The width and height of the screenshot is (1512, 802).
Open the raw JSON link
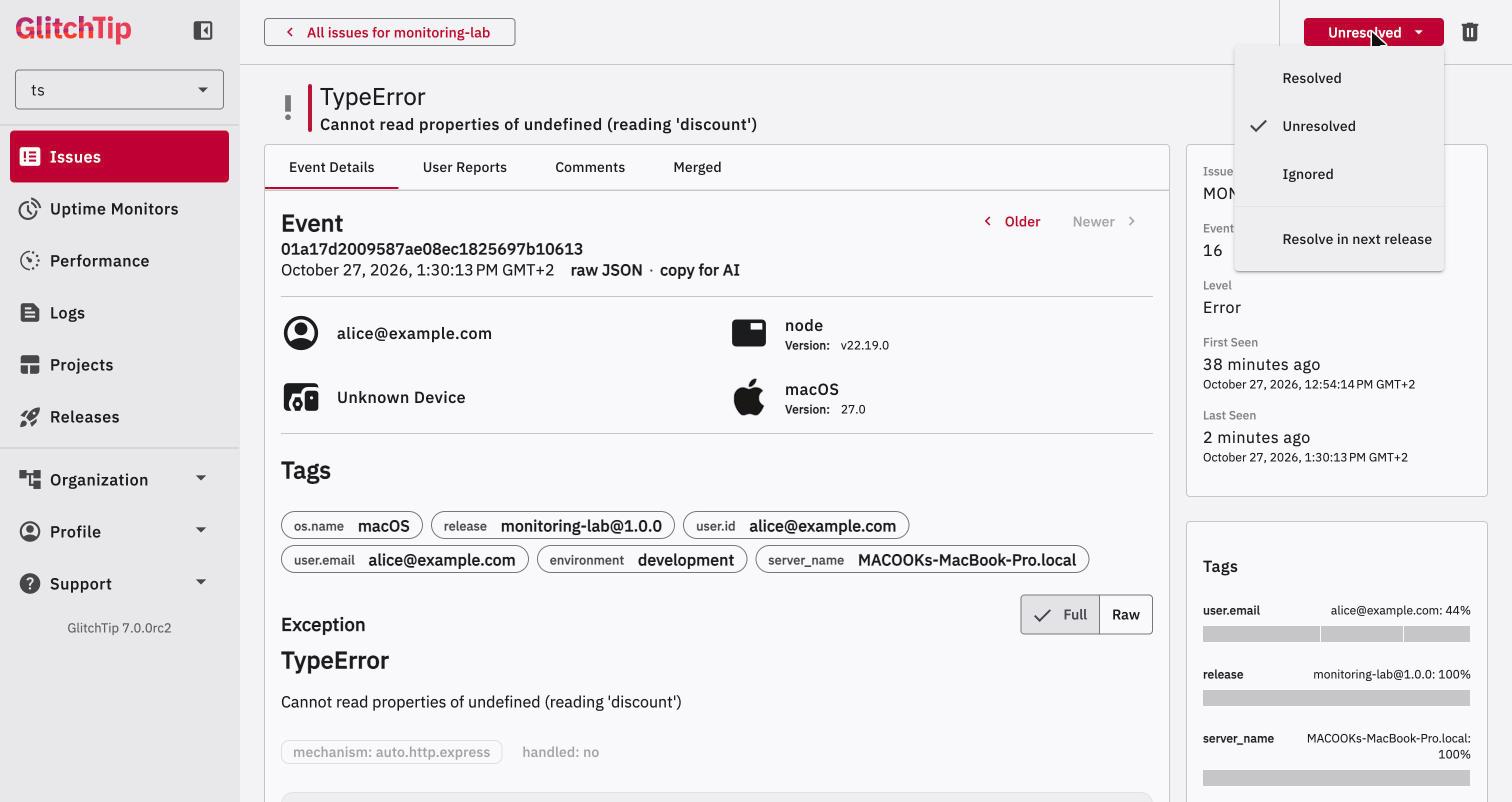pyautogui.click(x=606, y=270)
